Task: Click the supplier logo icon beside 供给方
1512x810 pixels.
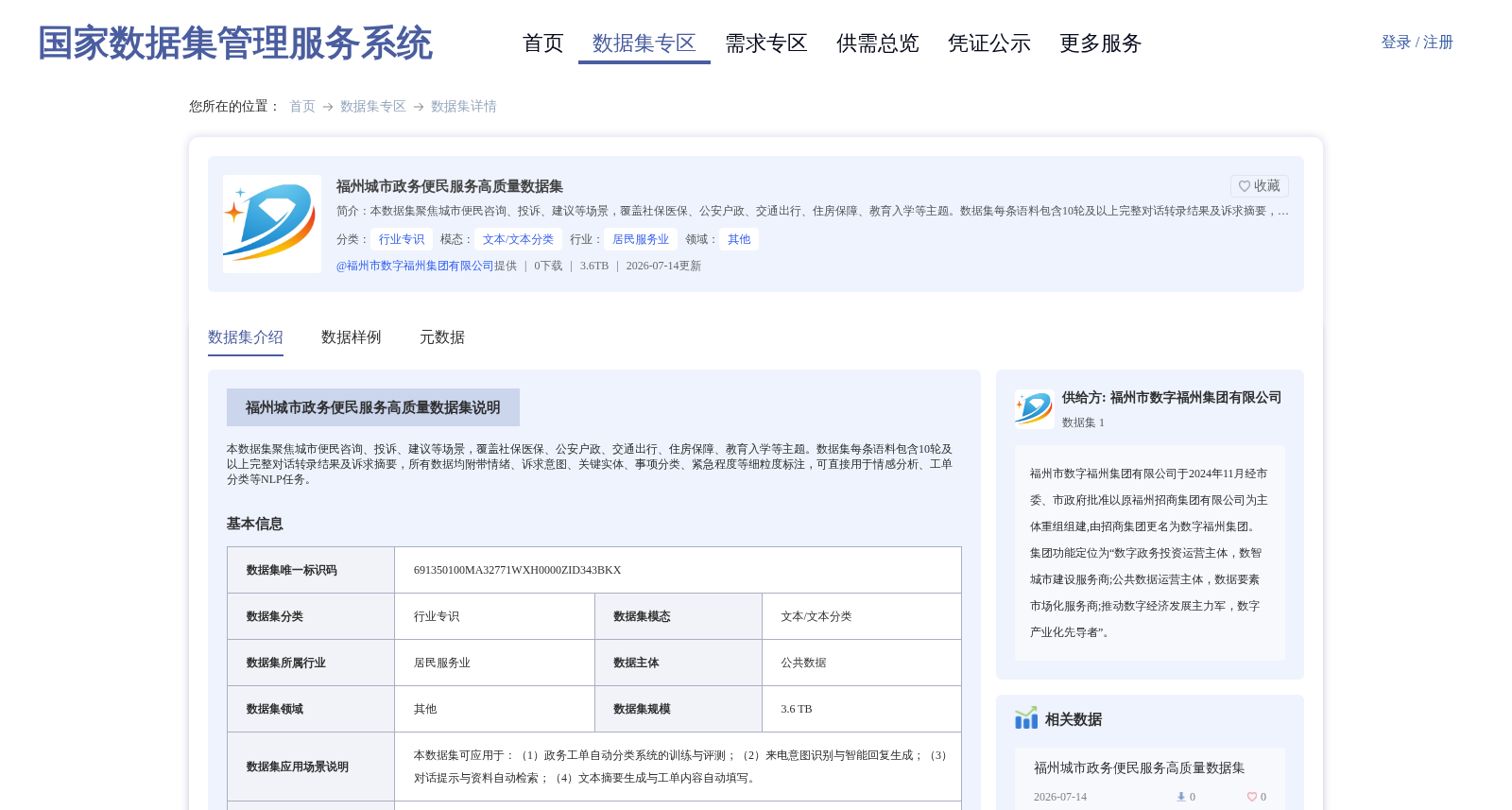Action: click(1034, 409)
